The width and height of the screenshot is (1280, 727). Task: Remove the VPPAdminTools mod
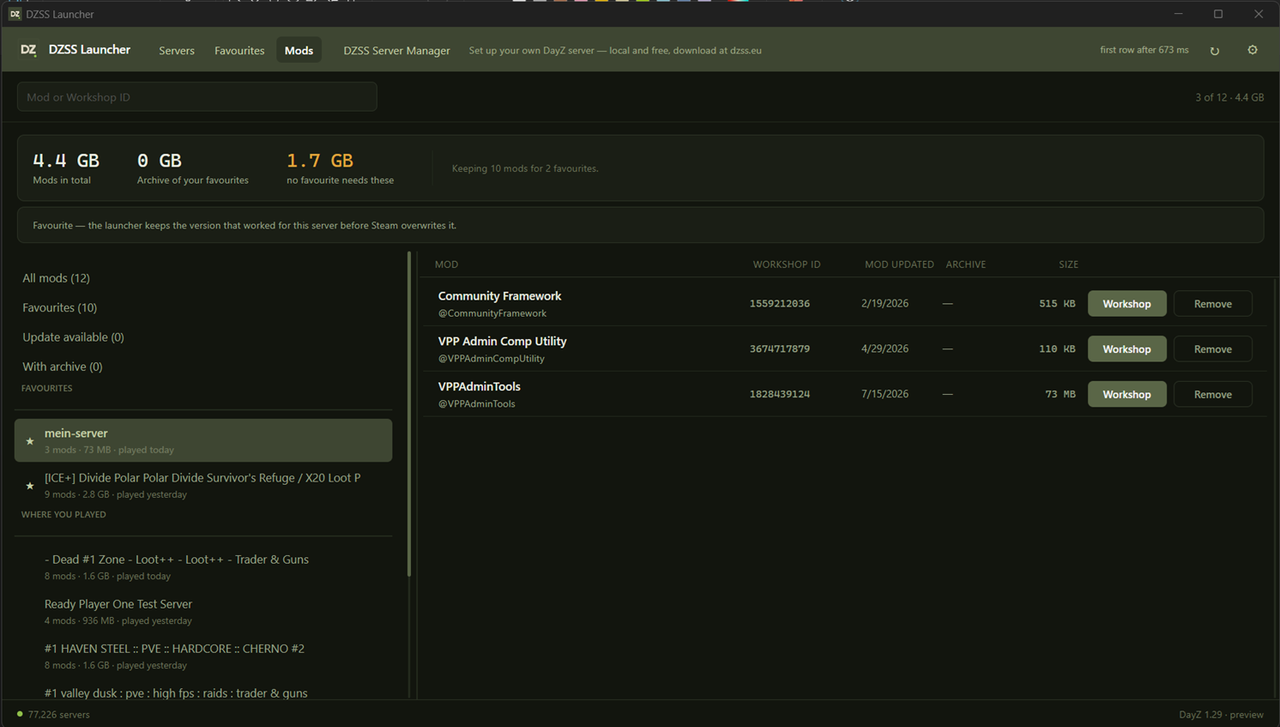pyautogui.click(x=1213, y=394)
